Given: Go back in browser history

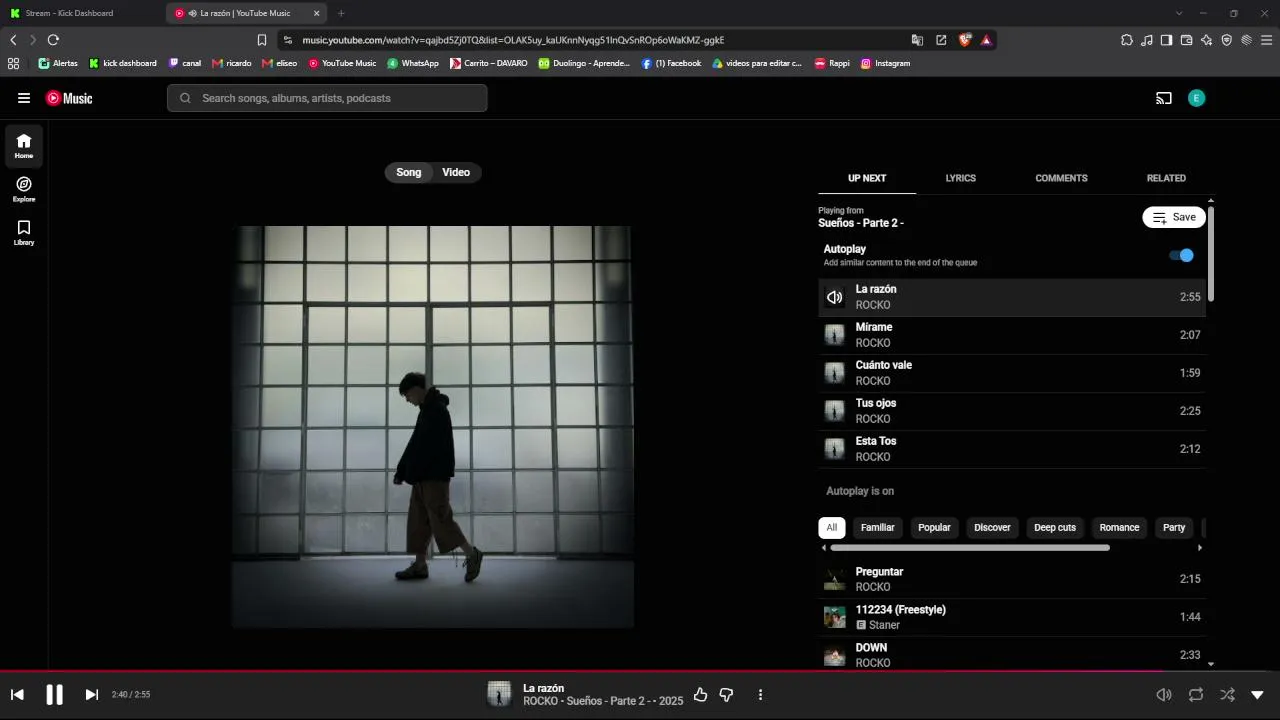Looking at the screenshot, I should click(x=13, y=40).
